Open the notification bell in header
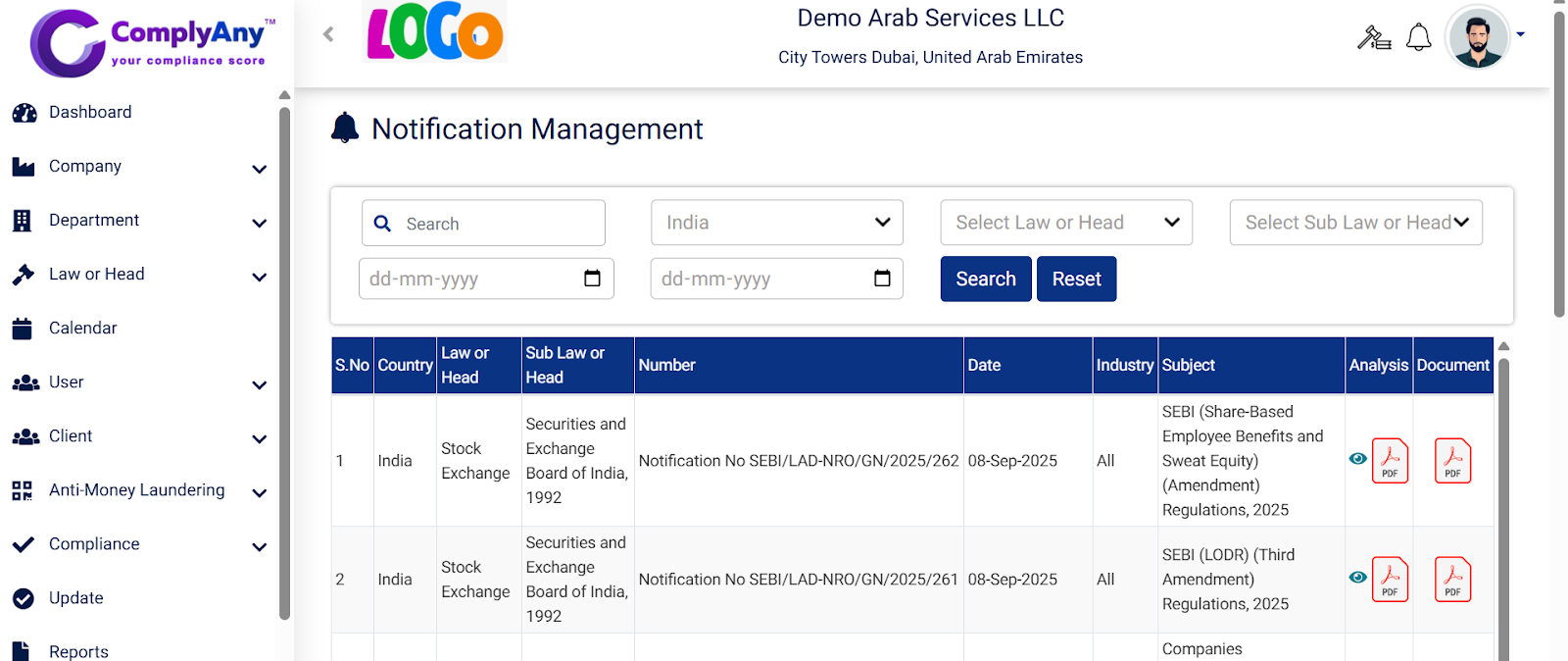Screen dimensions: 1568x661 point(1418,38)
